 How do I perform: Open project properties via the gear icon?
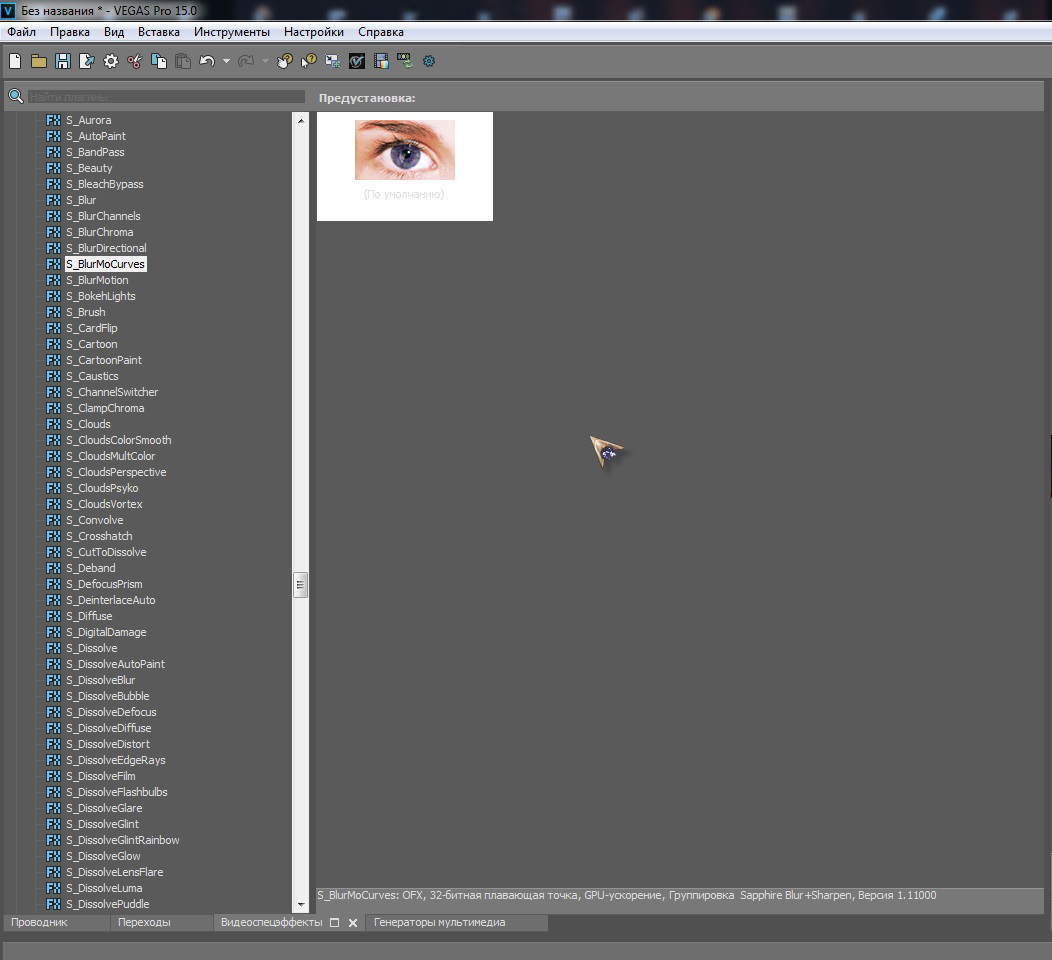(x=111, y=61)
